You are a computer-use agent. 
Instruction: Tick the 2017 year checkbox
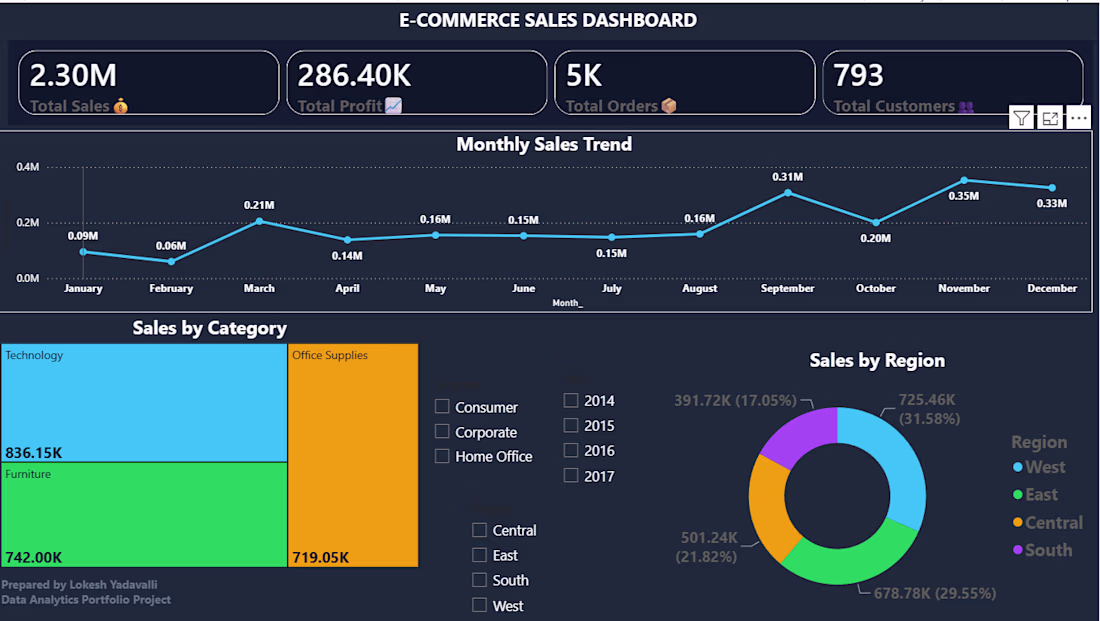click(x=571, y=475)
